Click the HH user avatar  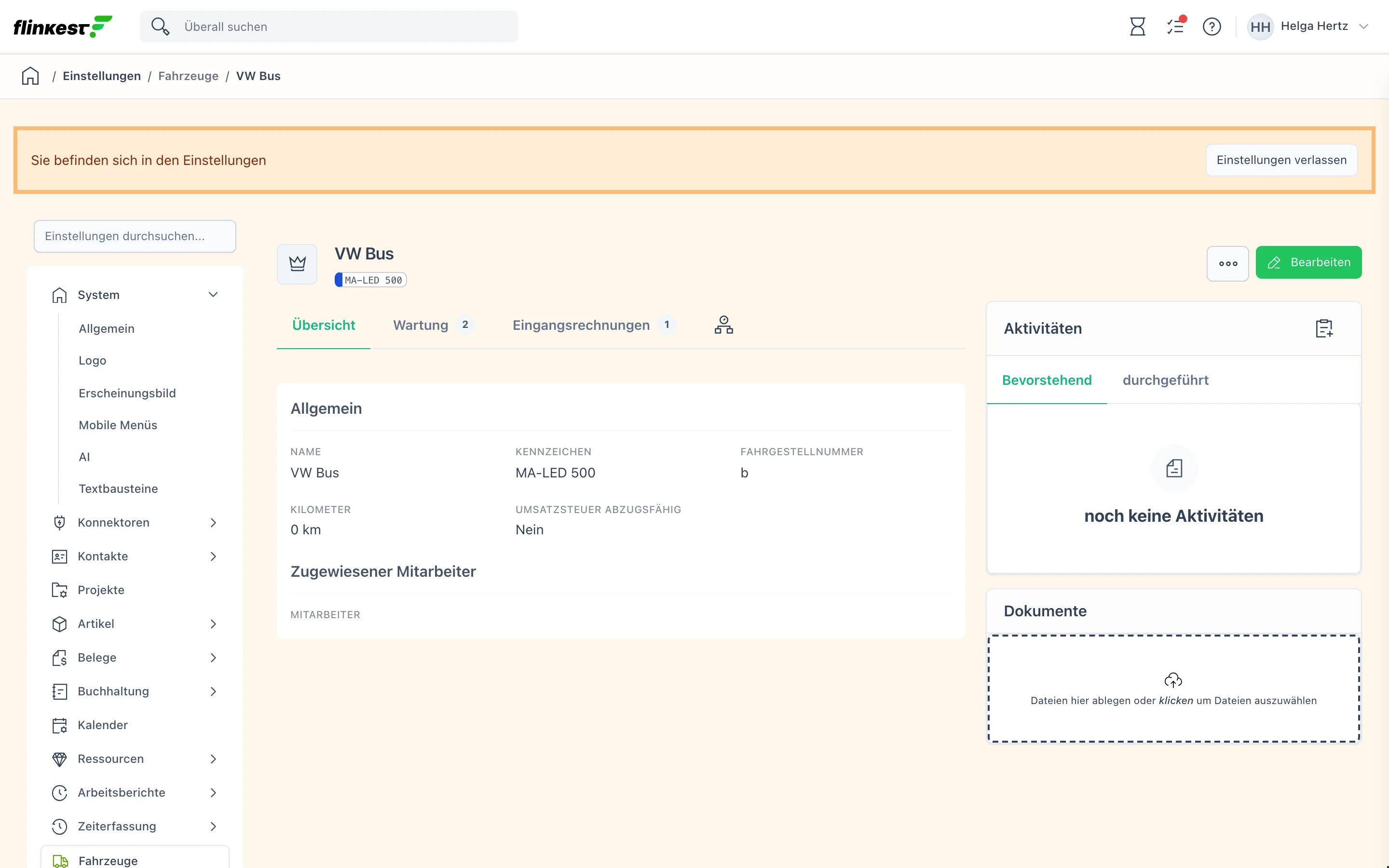pyautogui.click(x=1260, y=27)
